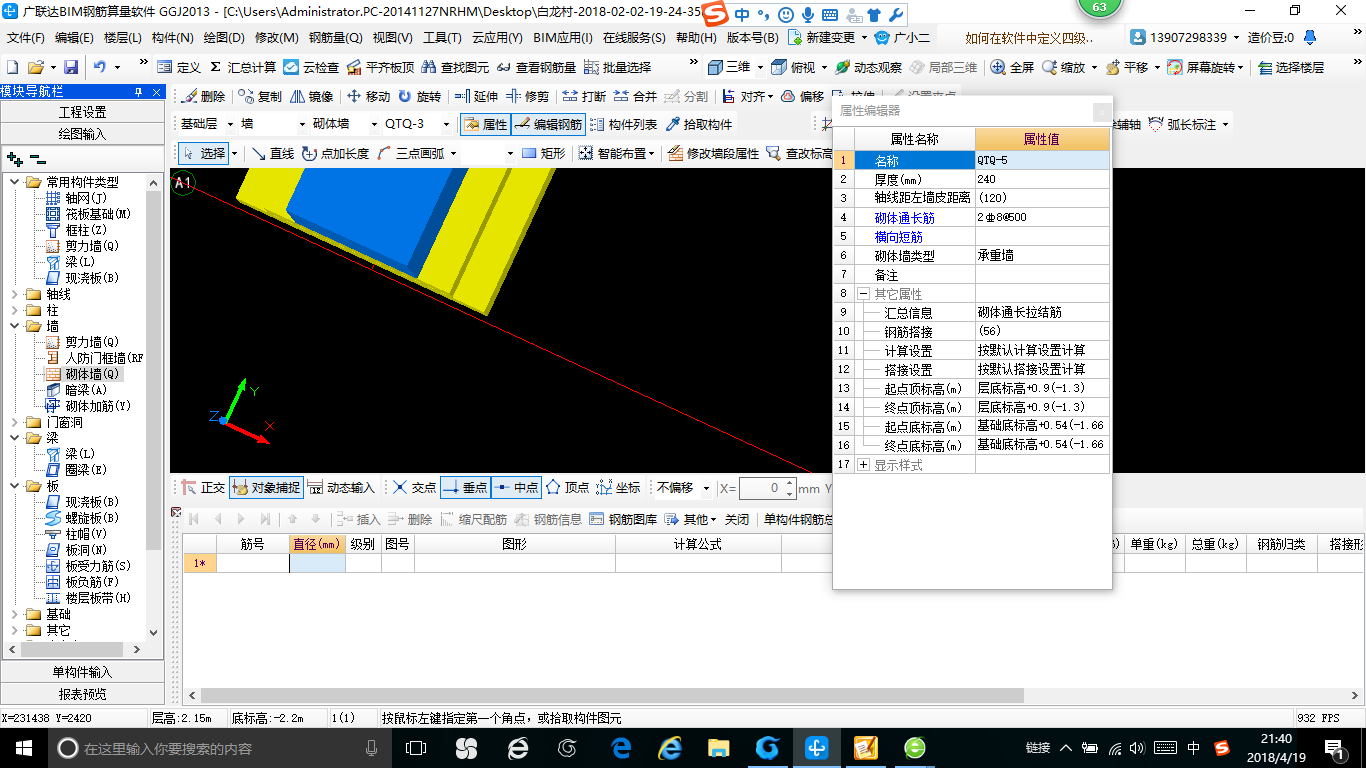Screen dimensions: 1366x768
Task: Select the 修剪 trim tool
Action: click(x=527, y=96)
